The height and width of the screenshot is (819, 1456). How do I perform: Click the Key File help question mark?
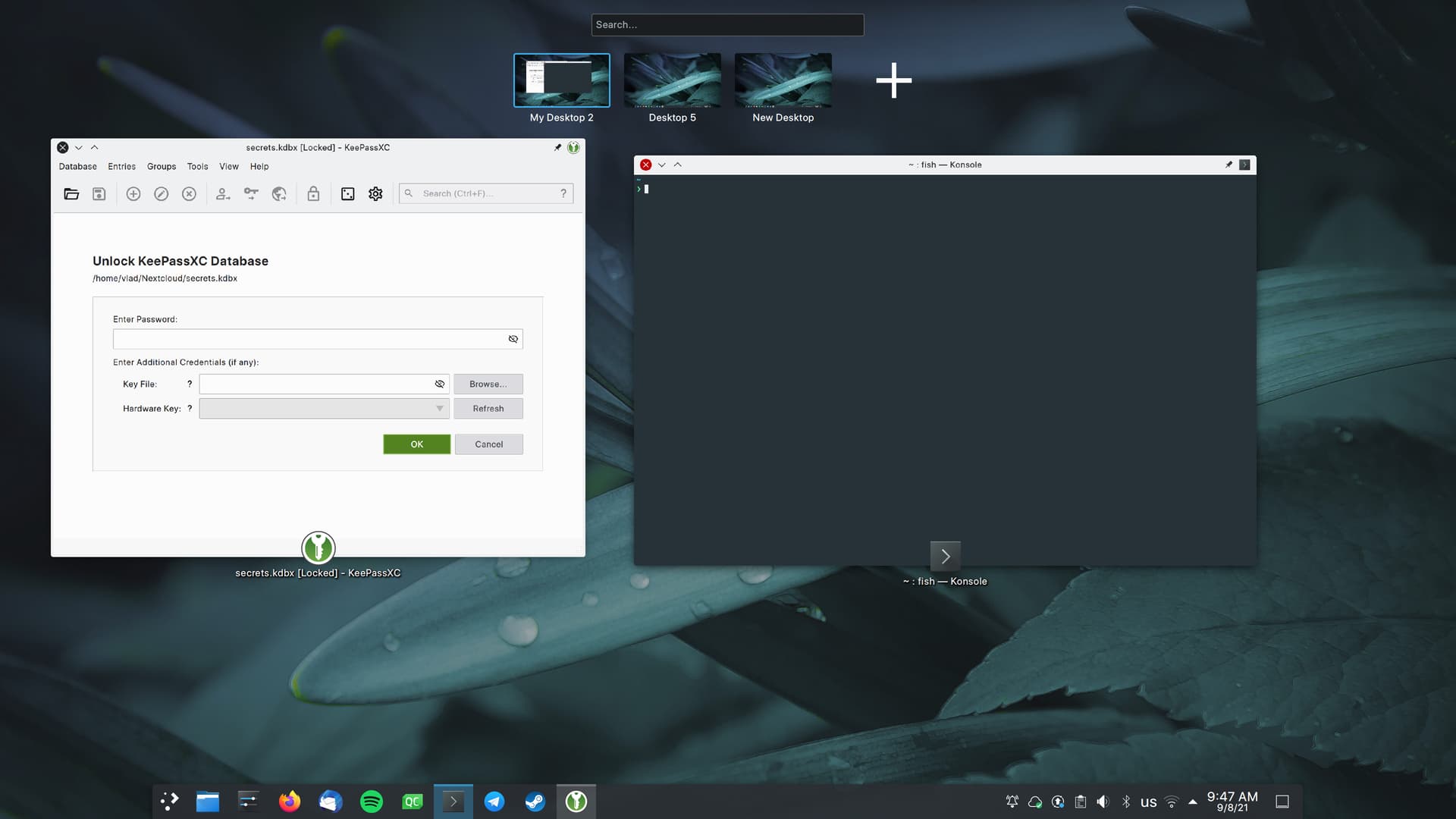tap(190, 384)
